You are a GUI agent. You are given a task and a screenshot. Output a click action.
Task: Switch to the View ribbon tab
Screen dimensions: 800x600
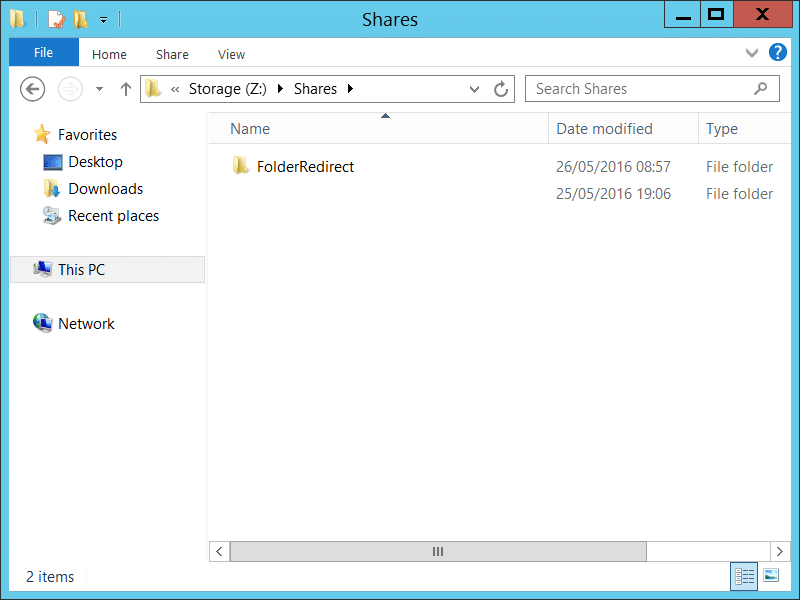coord(231,54)
